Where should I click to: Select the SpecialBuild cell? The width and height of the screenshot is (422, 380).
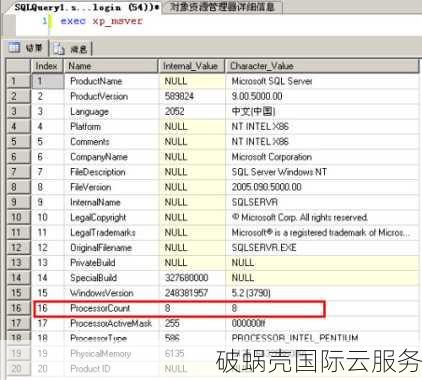pos(111,278)
